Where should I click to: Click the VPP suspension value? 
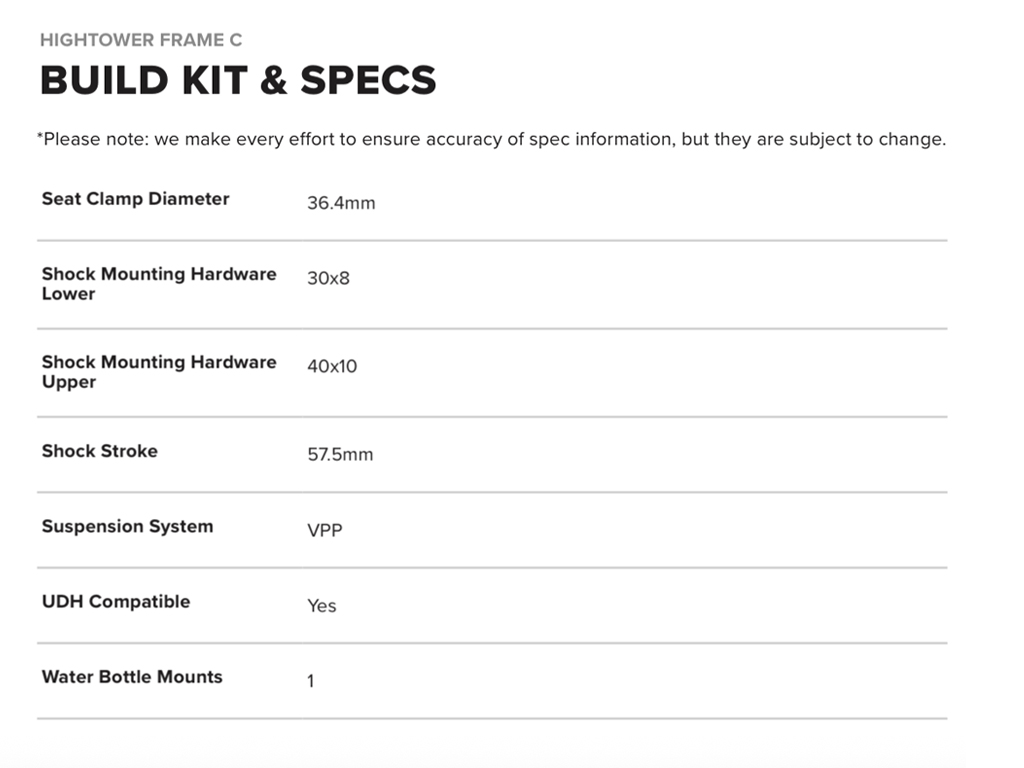tap(324, 530)
